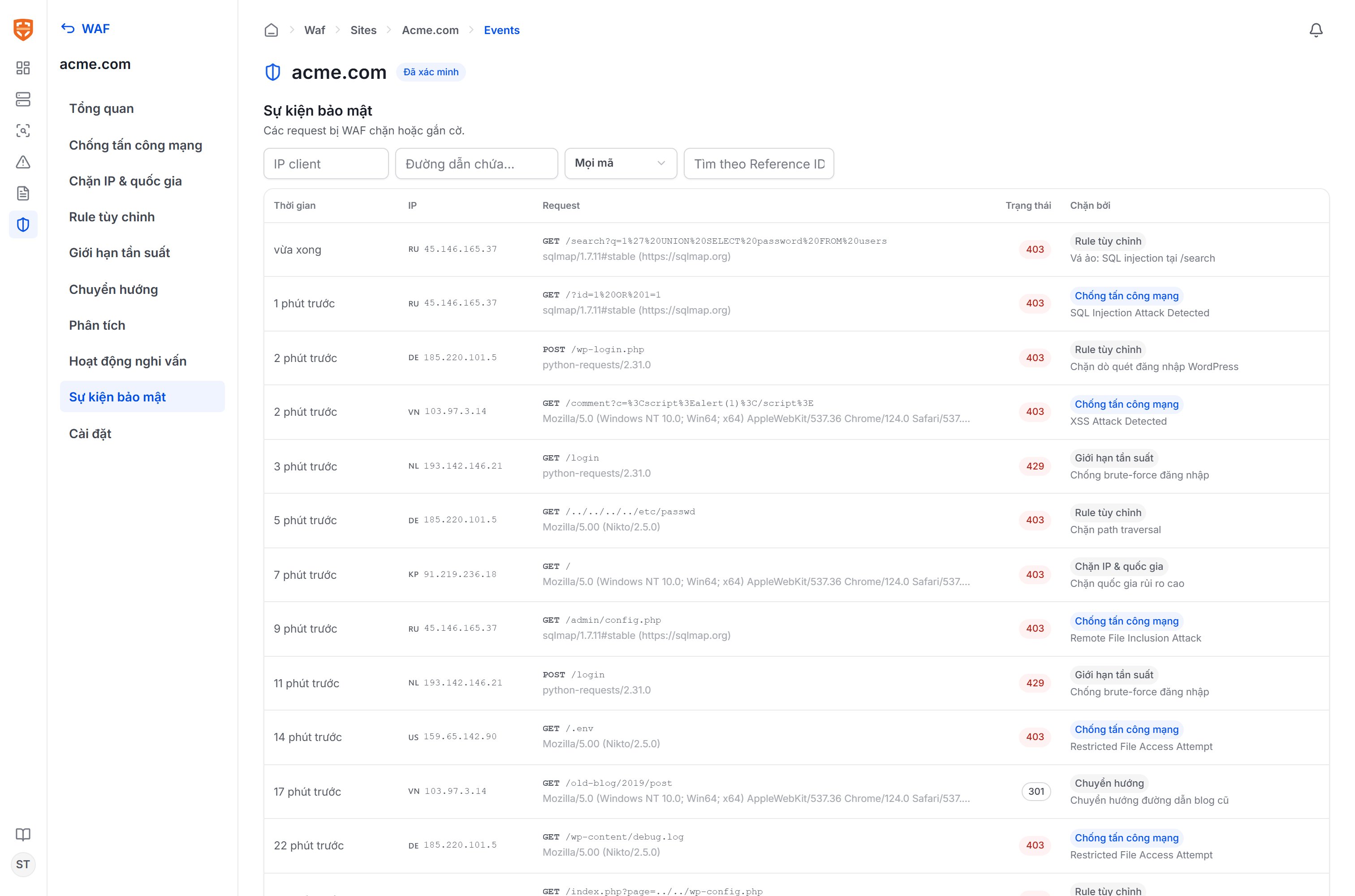This screenshot has width=1355, height=896.
Task: Open the servers stack icon in the rail
Action: tap(23, 99)
